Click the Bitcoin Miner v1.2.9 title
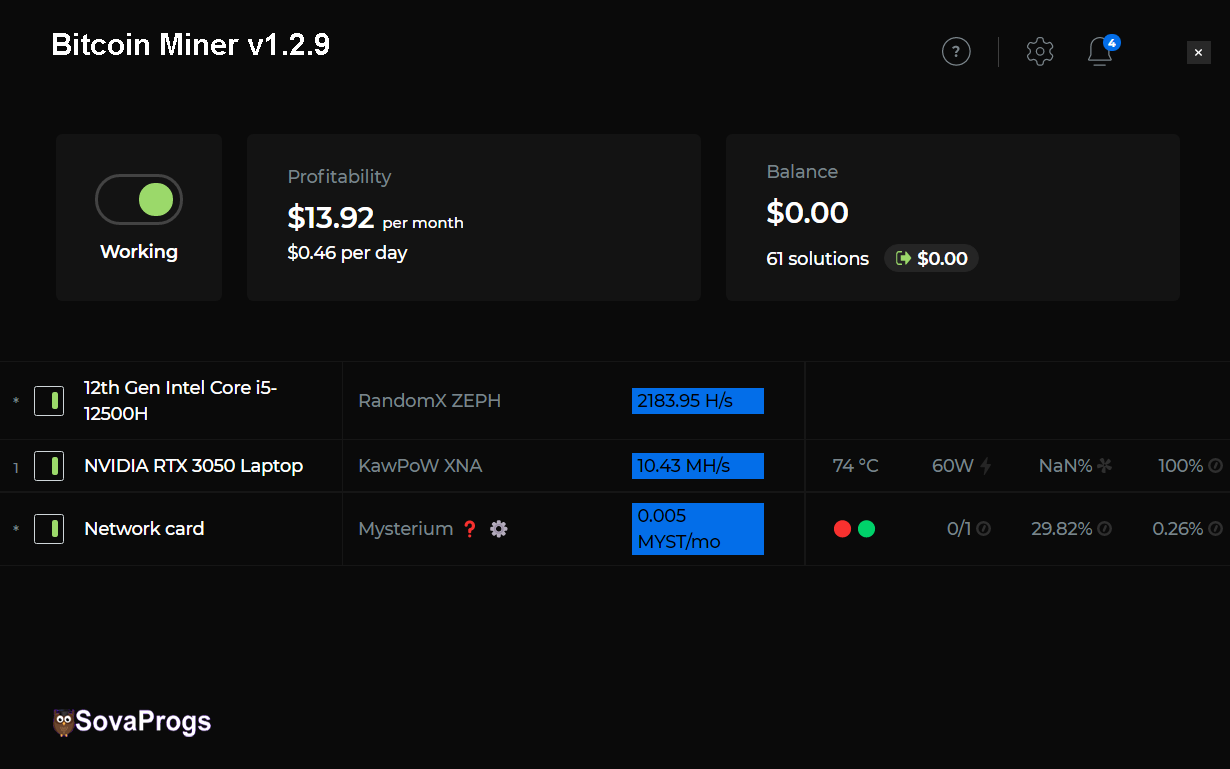This screenshot has height=769, width=1230. 191,45
